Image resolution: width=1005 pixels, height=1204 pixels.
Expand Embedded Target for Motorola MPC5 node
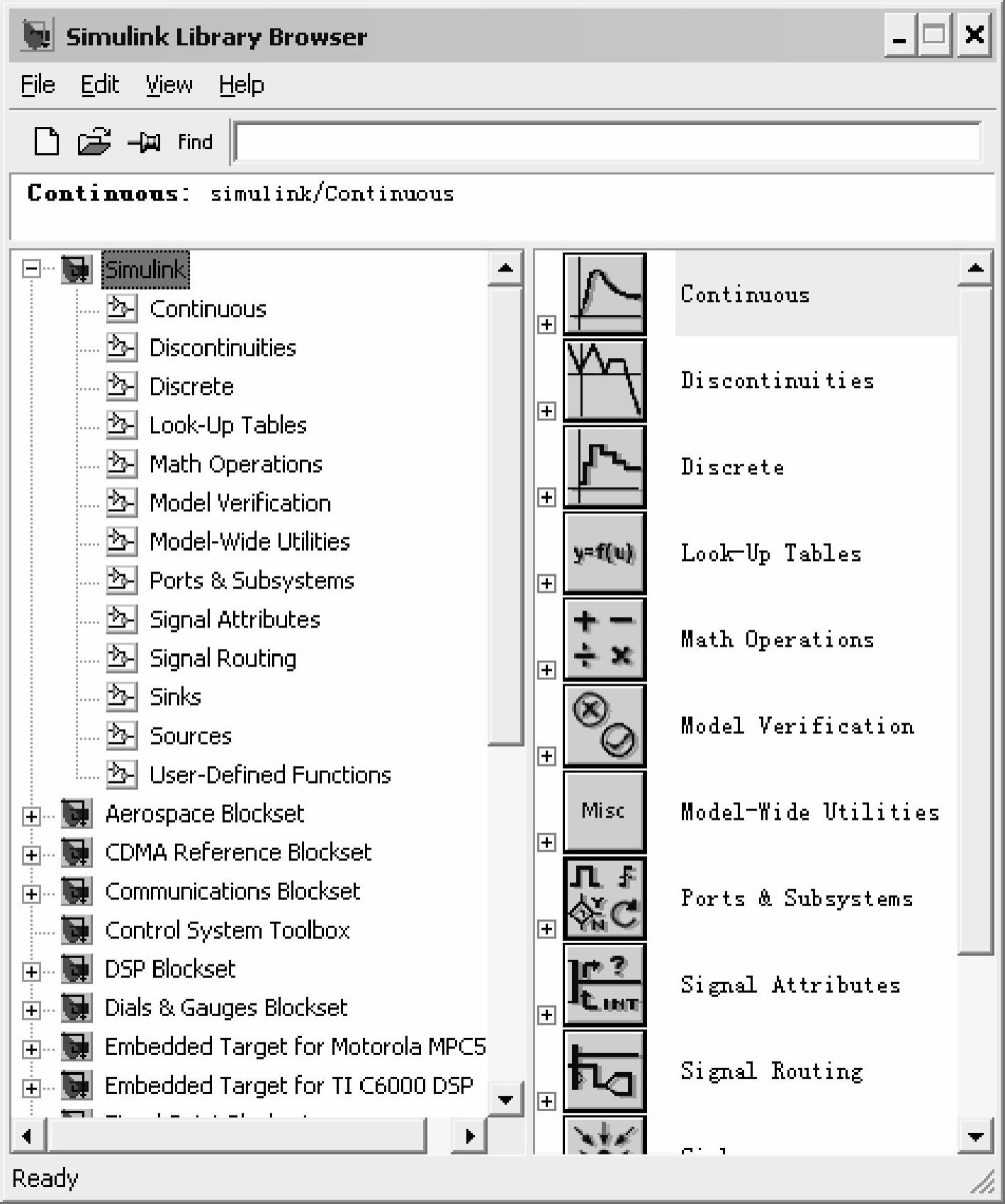click(x=30, y=1049)
